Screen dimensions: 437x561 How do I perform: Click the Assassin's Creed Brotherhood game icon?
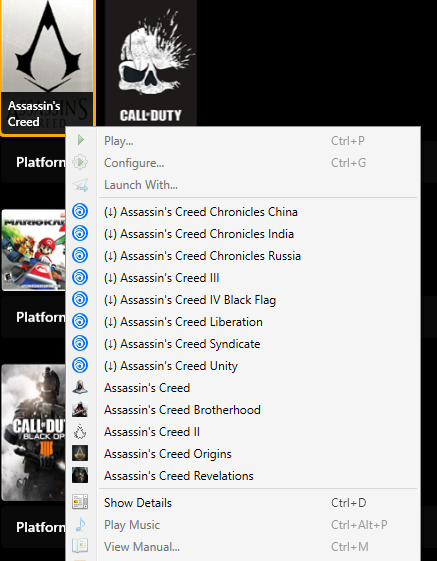pos(80,410)
